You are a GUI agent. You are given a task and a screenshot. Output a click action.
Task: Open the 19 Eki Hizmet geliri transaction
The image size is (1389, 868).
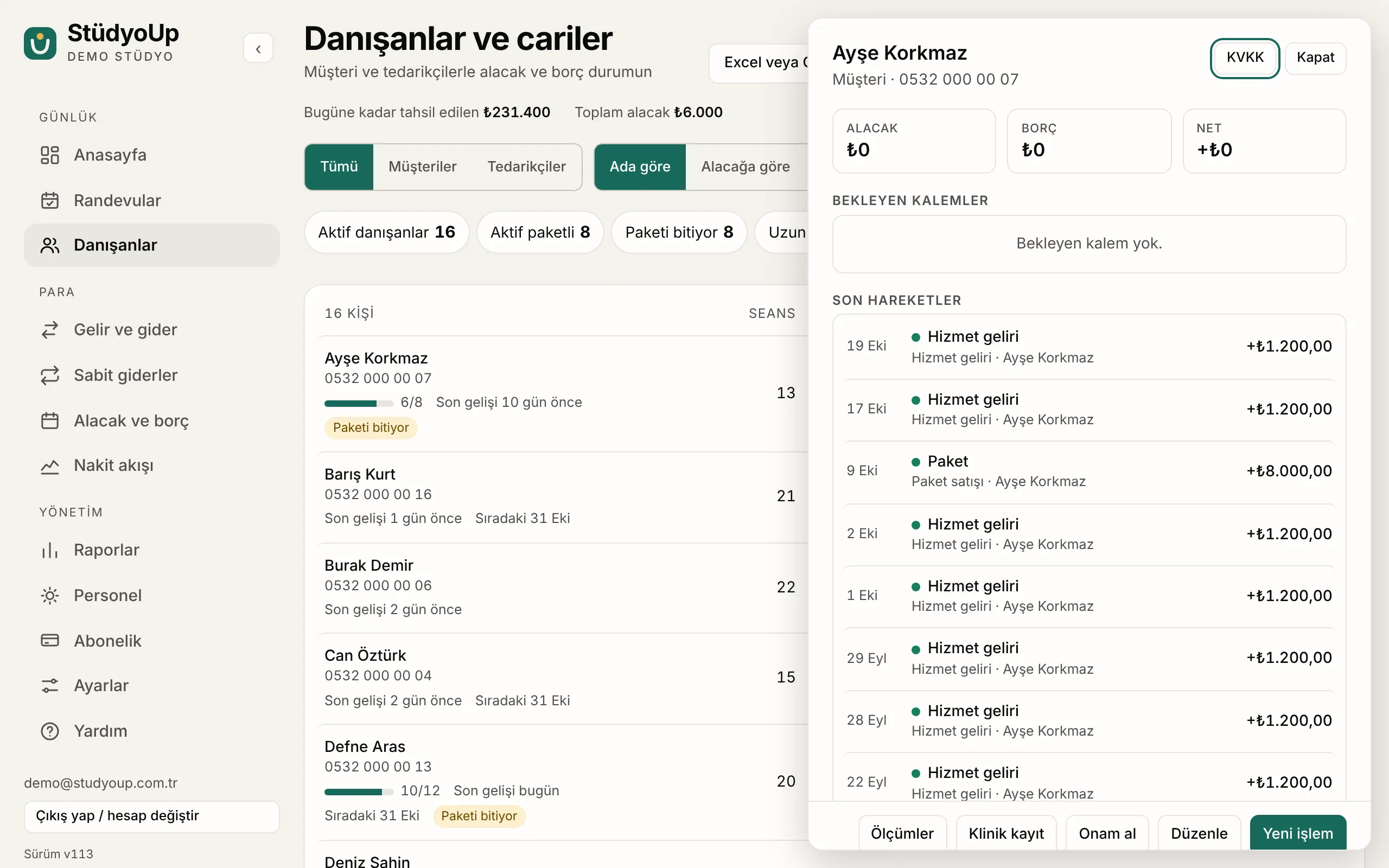coord(1089,347)
